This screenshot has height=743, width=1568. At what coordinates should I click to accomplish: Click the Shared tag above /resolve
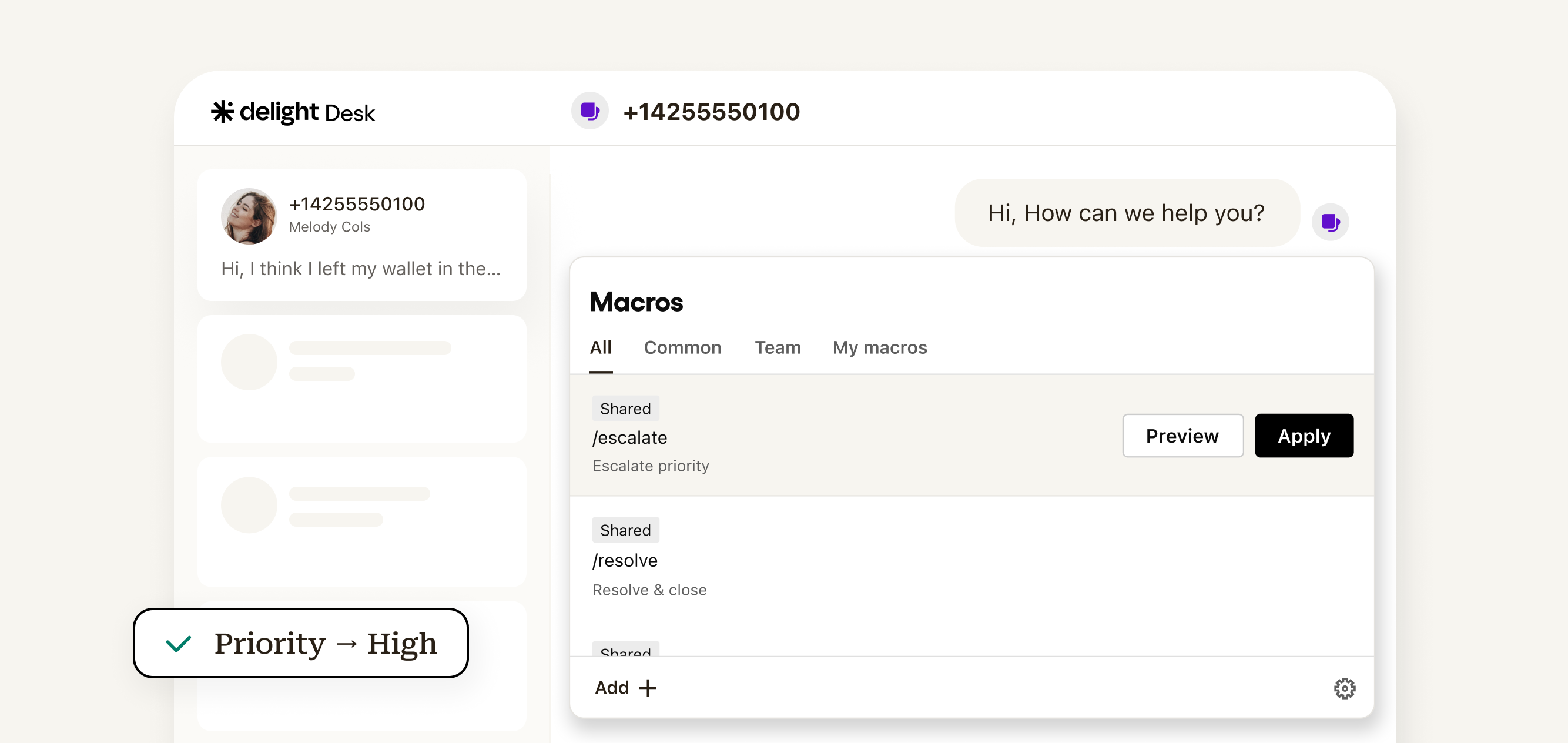pos(625,530)
